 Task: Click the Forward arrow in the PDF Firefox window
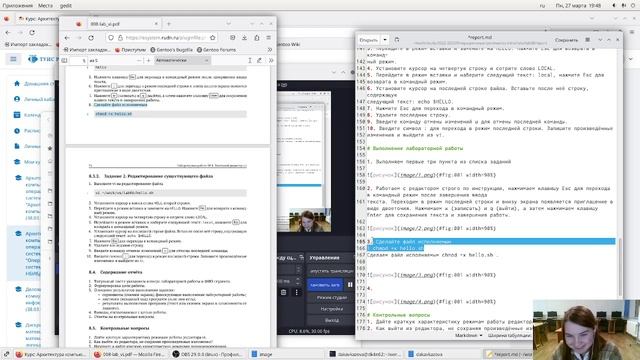click(x=79, y=38)
